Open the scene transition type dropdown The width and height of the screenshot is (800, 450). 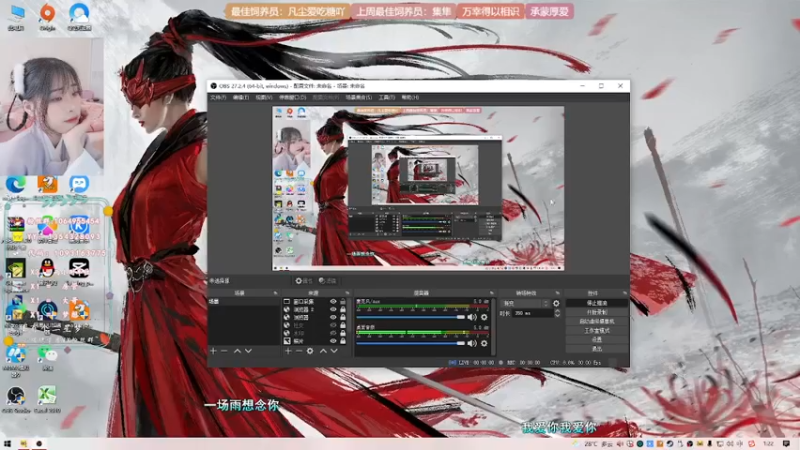525,303
